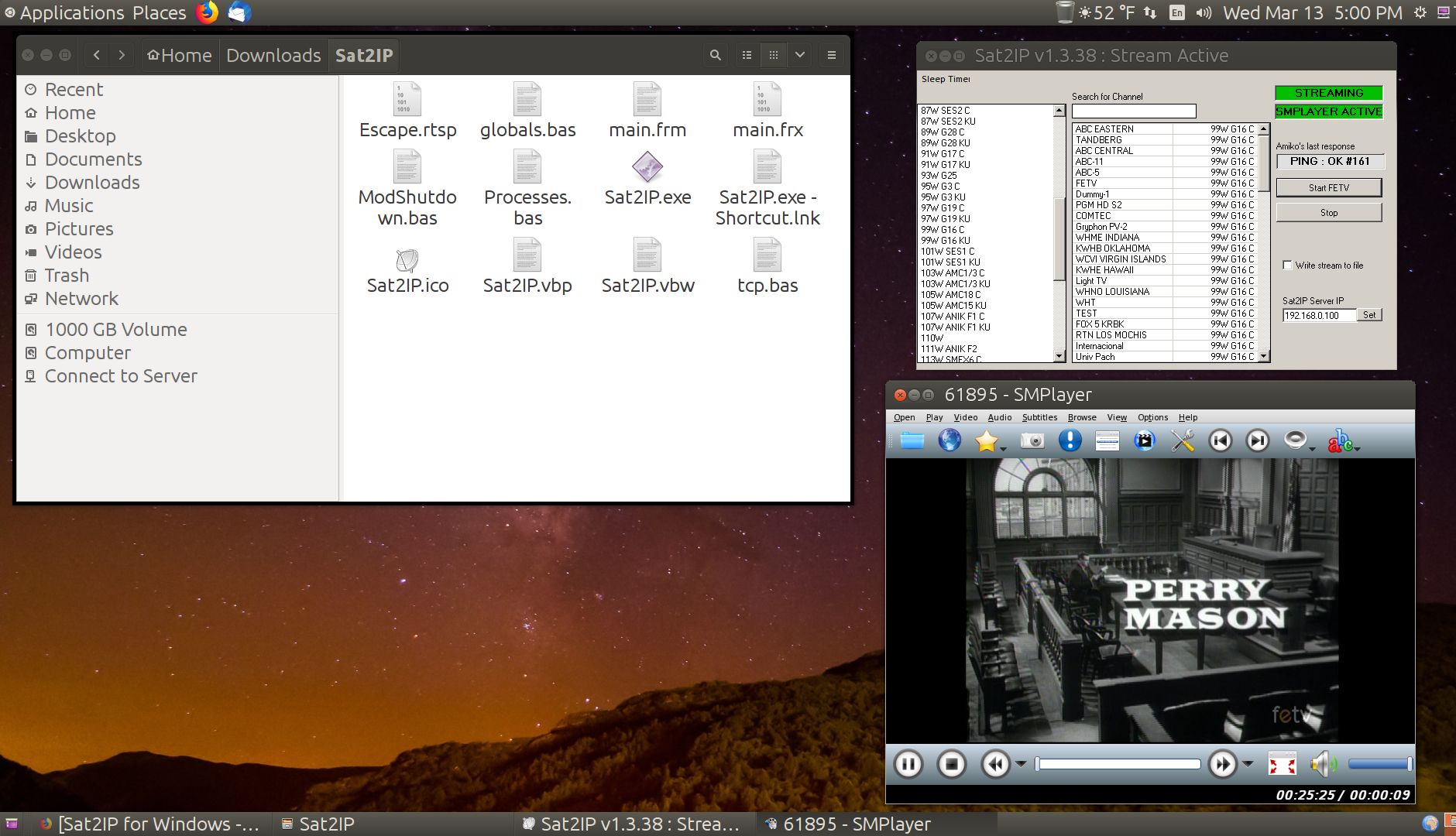Viewport: 1456px width, 836px height.
Task: Adjust the SMPlayer volume slider
Action: pos(1380,765)
